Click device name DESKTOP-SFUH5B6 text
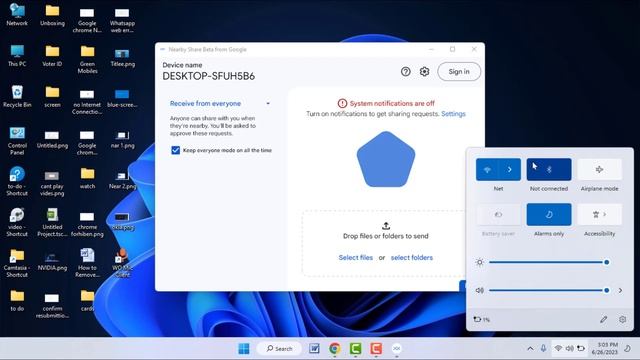Viewport: 640px width, 360px height. click(209, 76)
